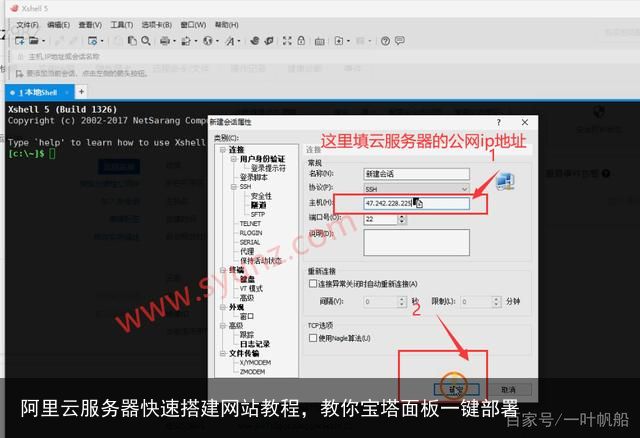Click the 主机(H) host IP field
This screenshot has width=640, height=438.
click(416, 203)
